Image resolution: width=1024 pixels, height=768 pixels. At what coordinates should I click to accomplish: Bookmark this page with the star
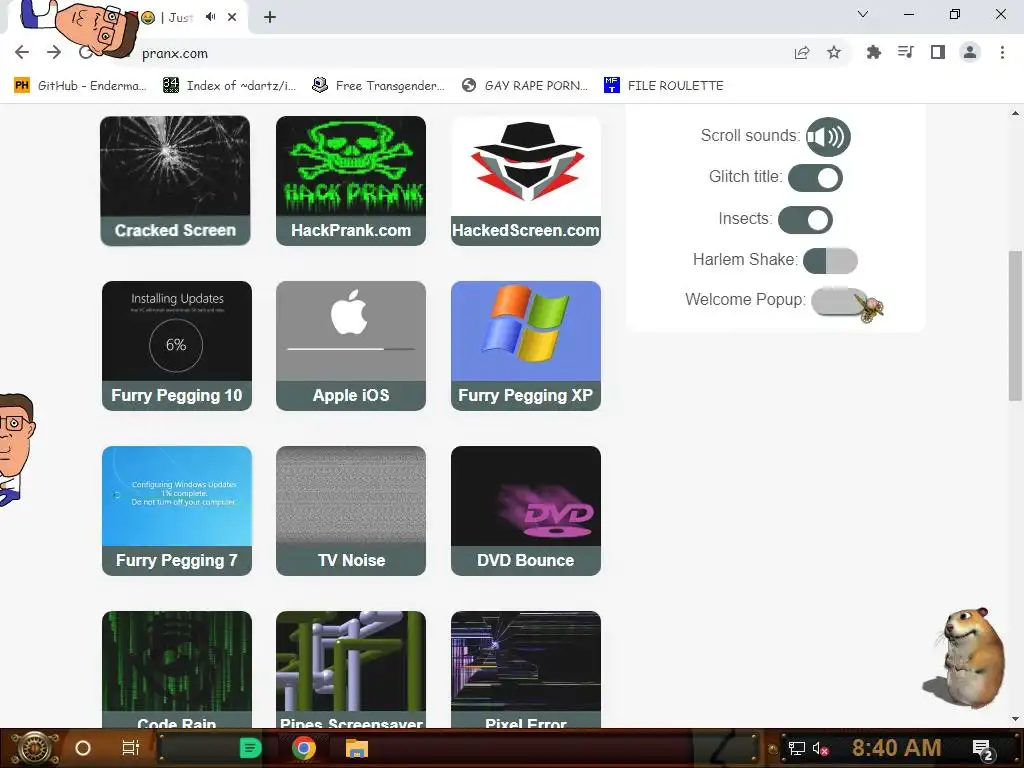(834, 53)
